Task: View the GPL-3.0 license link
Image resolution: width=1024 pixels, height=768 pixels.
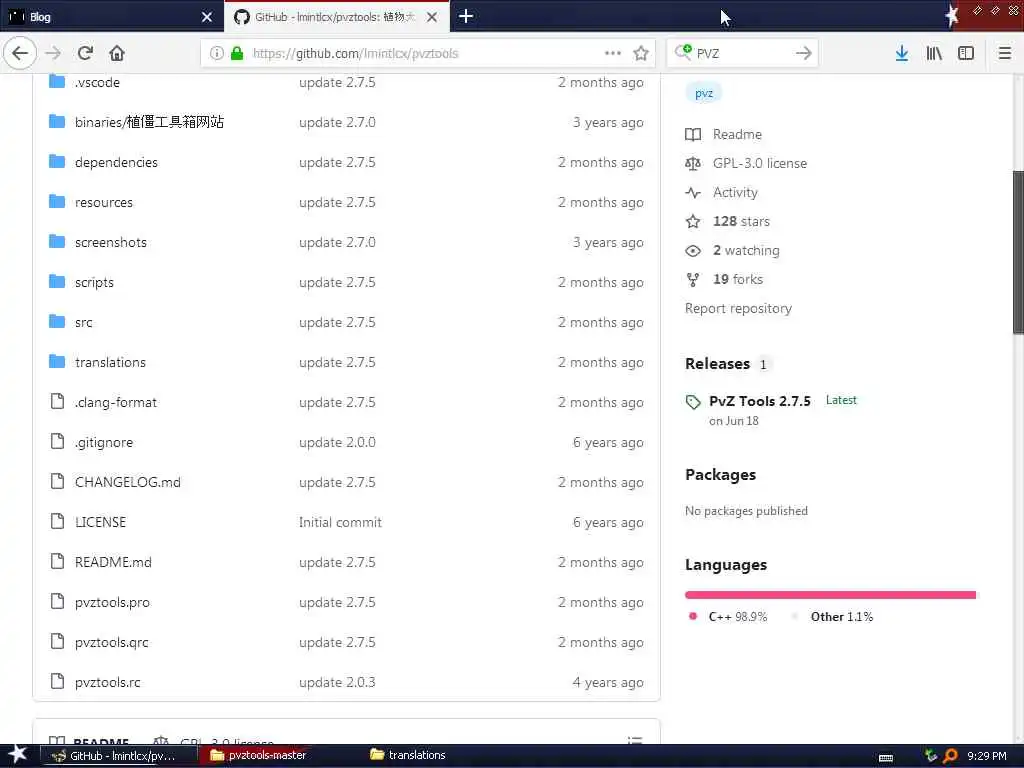Action: coord(746,163)
